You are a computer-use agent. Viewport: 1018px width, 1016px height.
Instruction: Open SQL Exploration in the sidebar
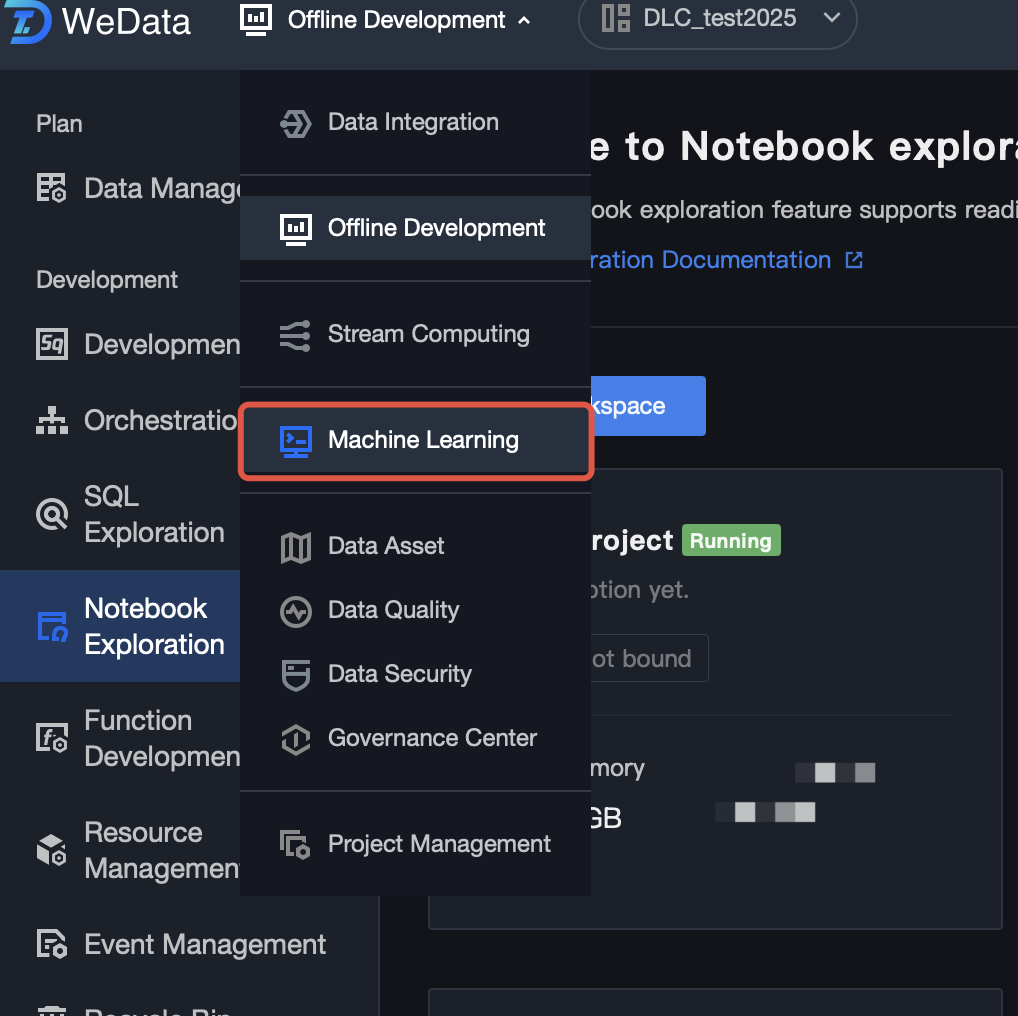pyautogui.click(x=154, y=514)
